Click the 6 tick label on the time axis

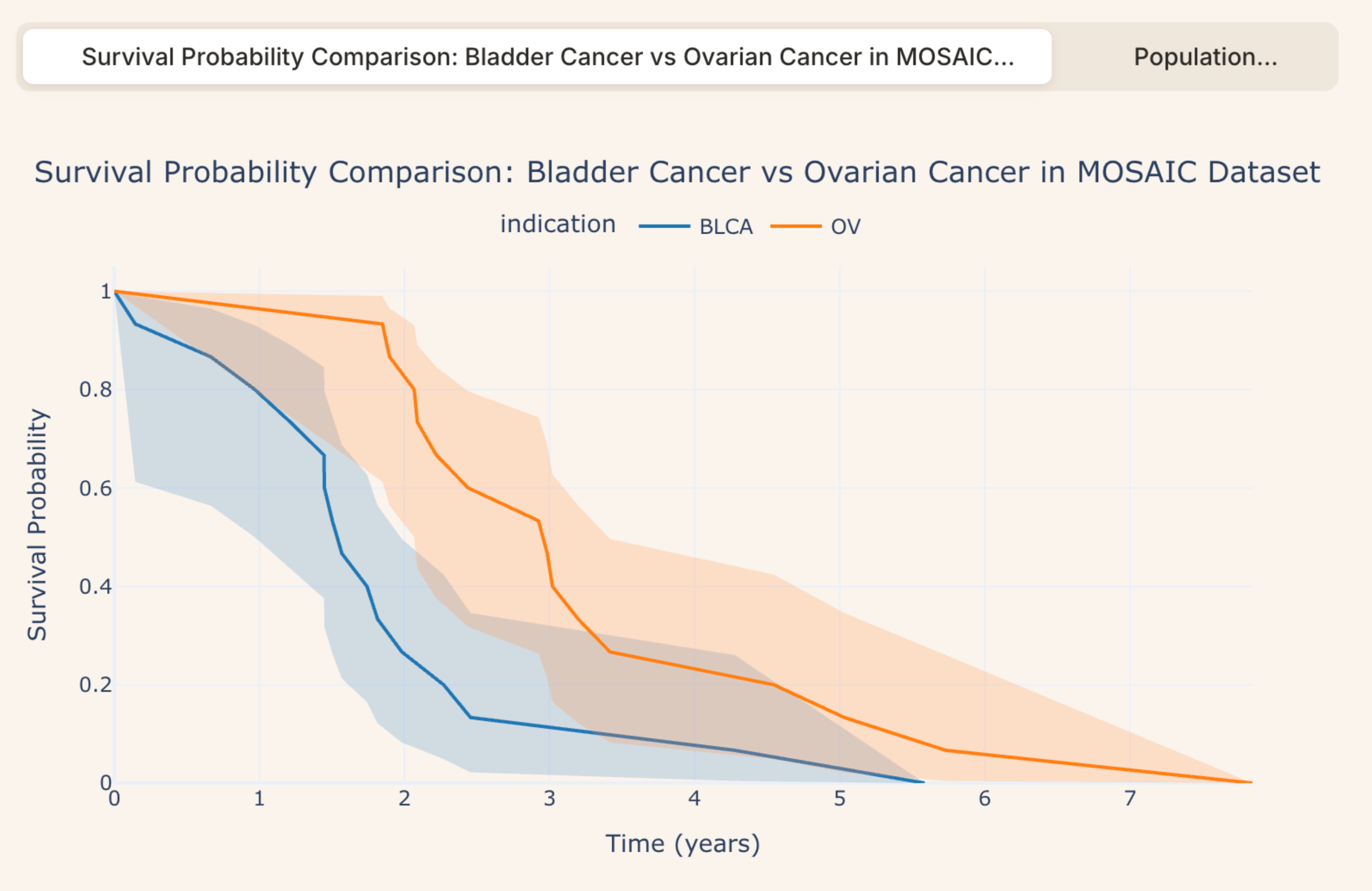pos(984,799)
